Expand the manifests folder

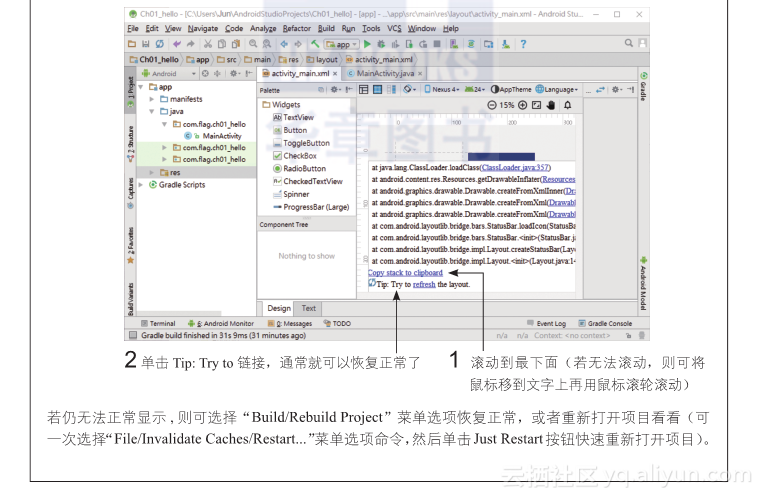(x=152, y=99)
